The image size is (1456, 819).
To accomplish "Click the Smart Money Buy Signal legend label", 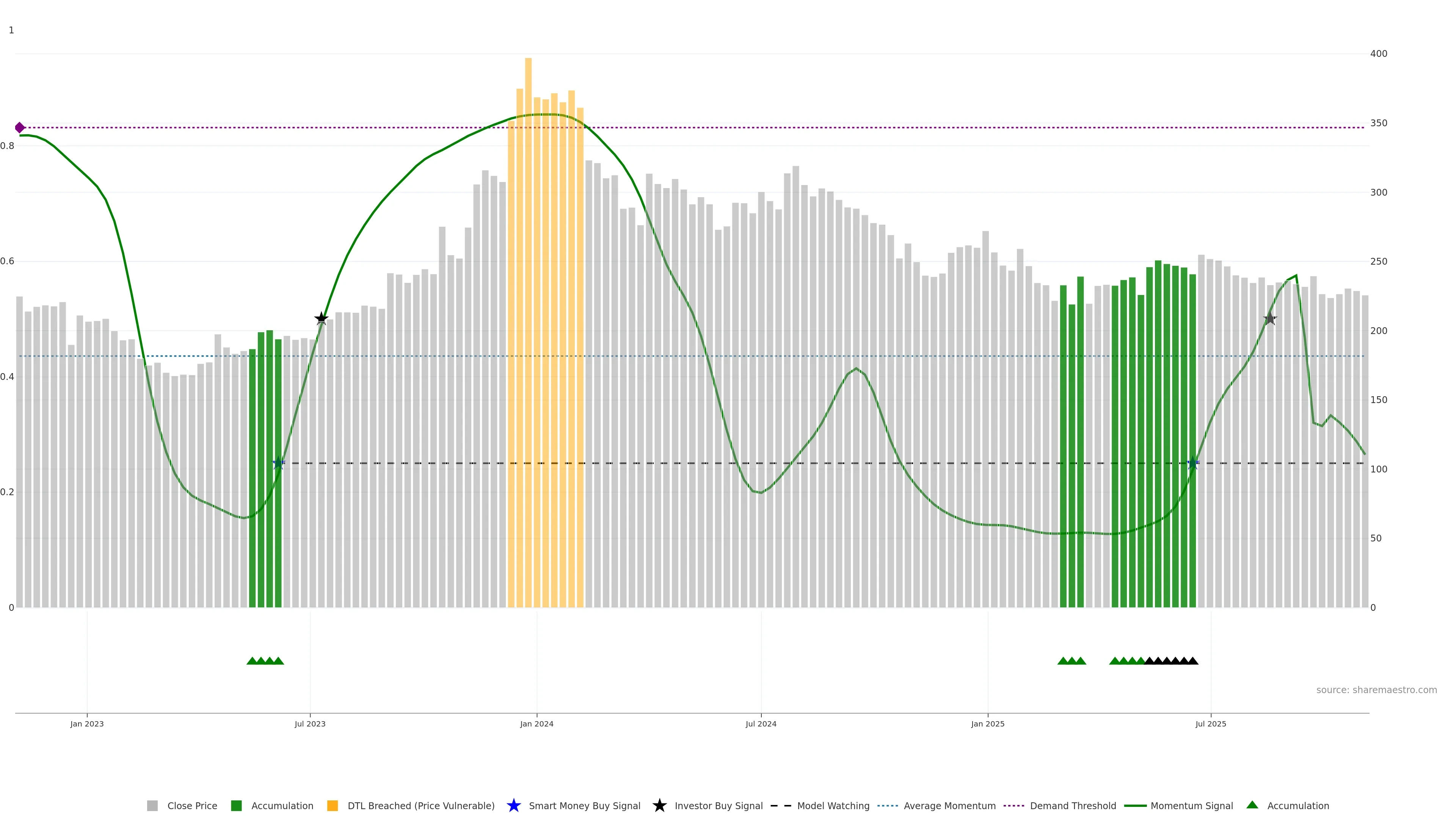I will click(584, 806).
